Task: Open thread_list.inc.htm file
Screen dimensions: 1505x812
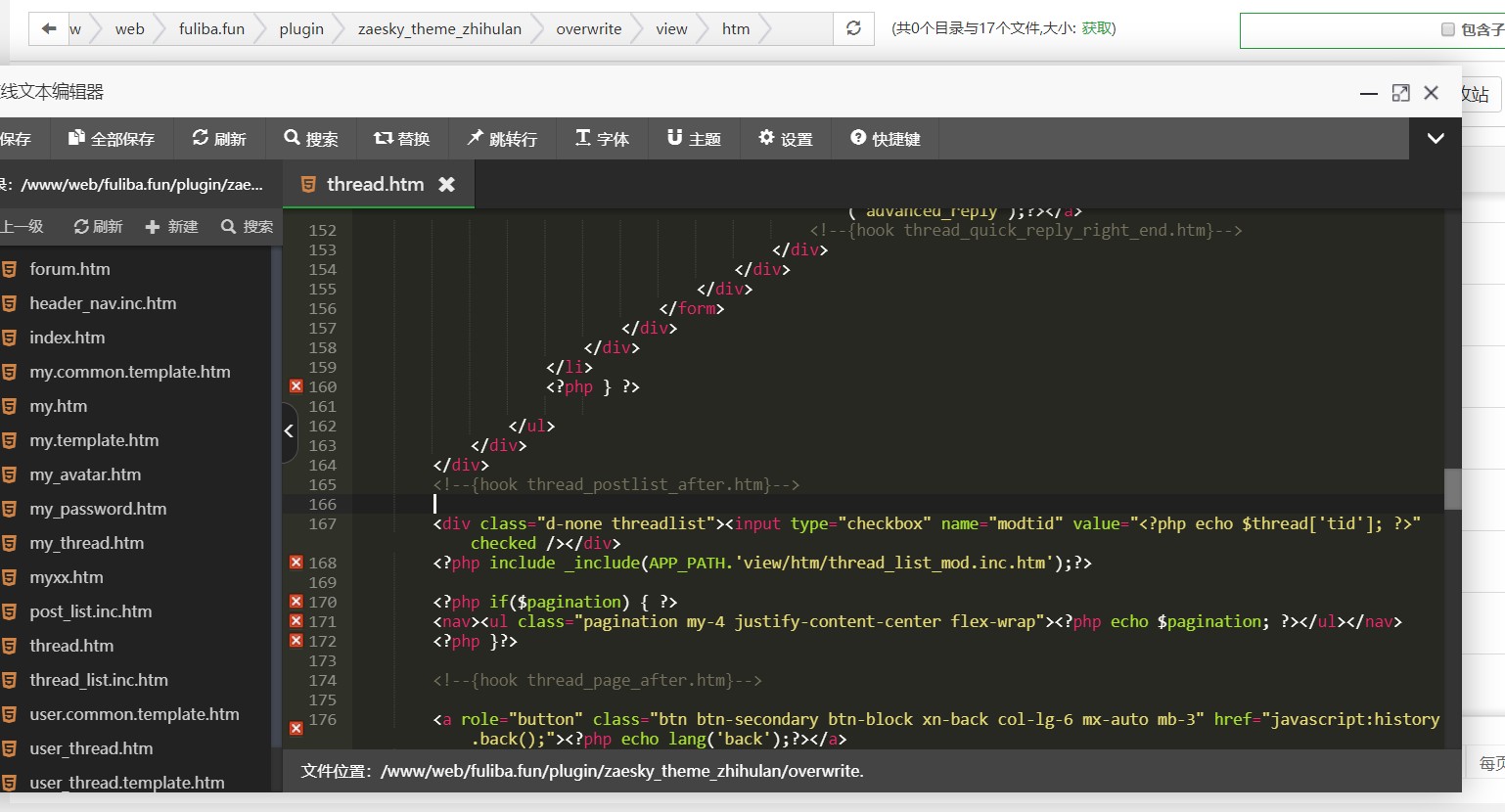Action: [99, 680]
